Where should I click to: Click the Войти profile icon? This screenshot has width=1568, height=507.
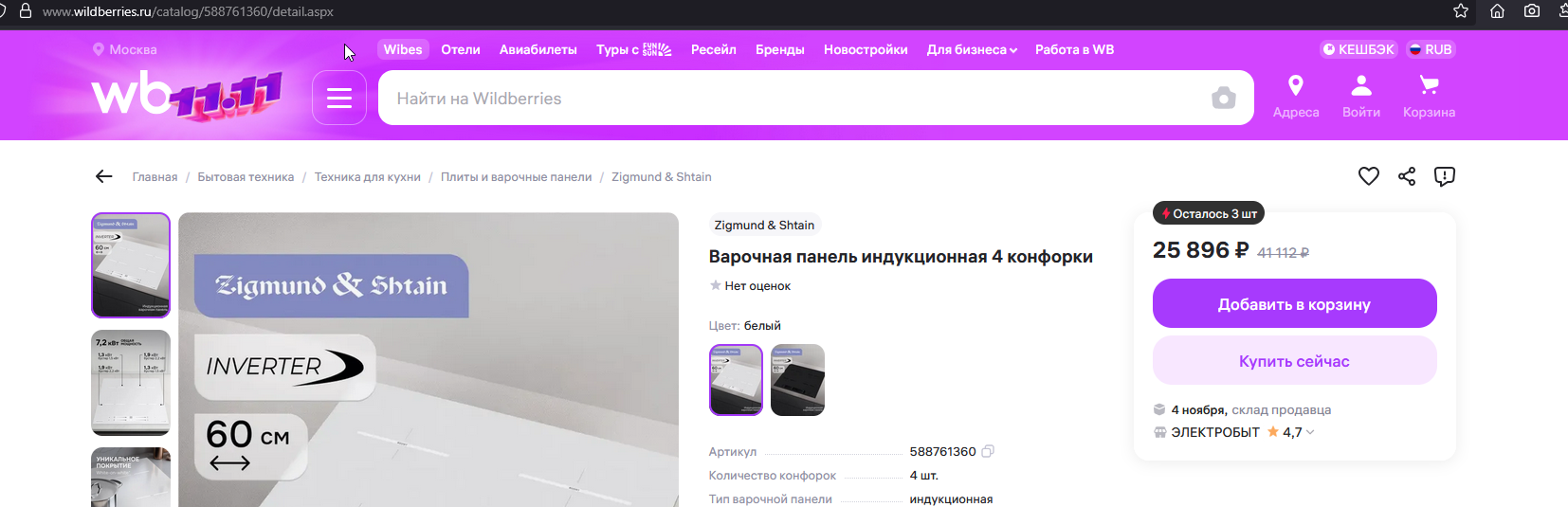(1361, 98)
